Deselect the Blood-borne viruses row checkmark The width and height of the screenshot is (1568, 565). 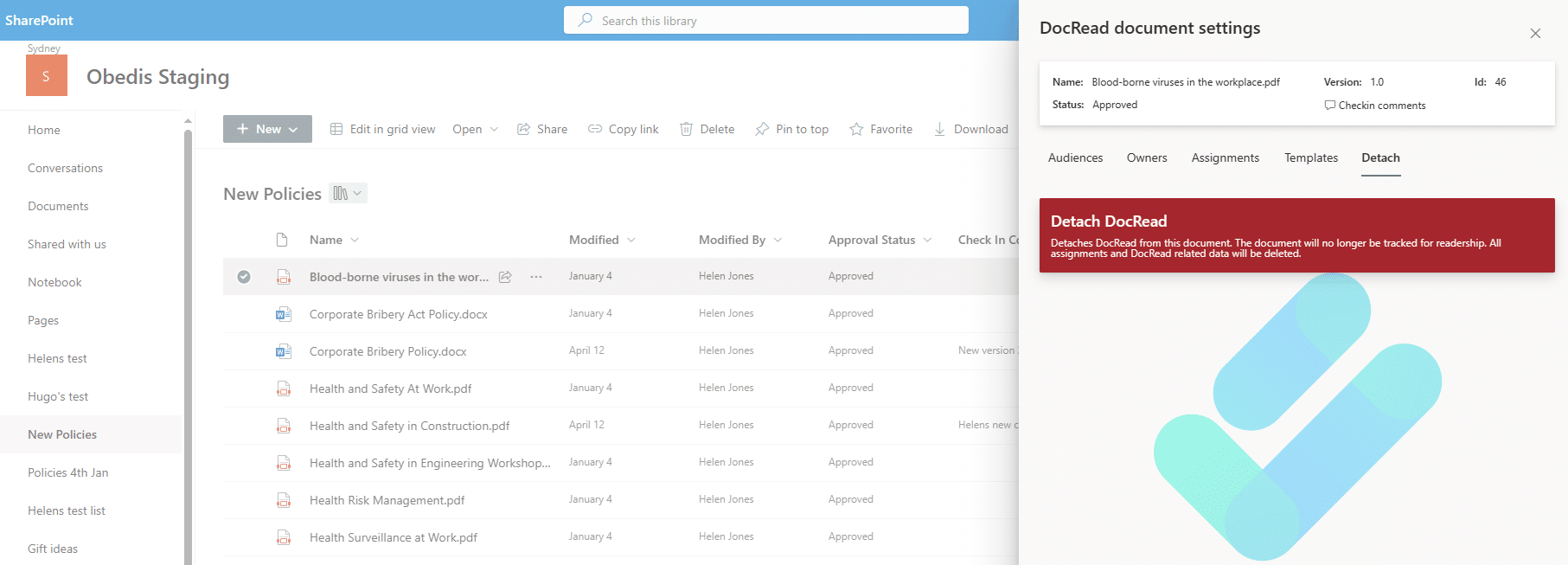click(244, 277)
